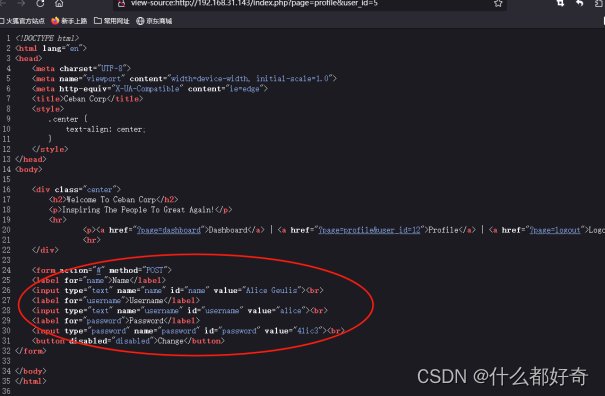Go to the next page with the forward arrow
The height and width of the screenshot is (396, 605).
click(21, 3)
